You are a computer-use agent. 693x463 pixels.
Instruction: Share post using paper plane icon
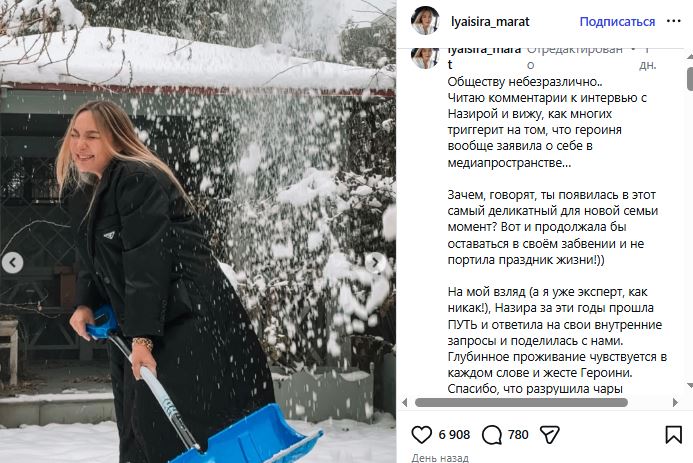(550, 435)
